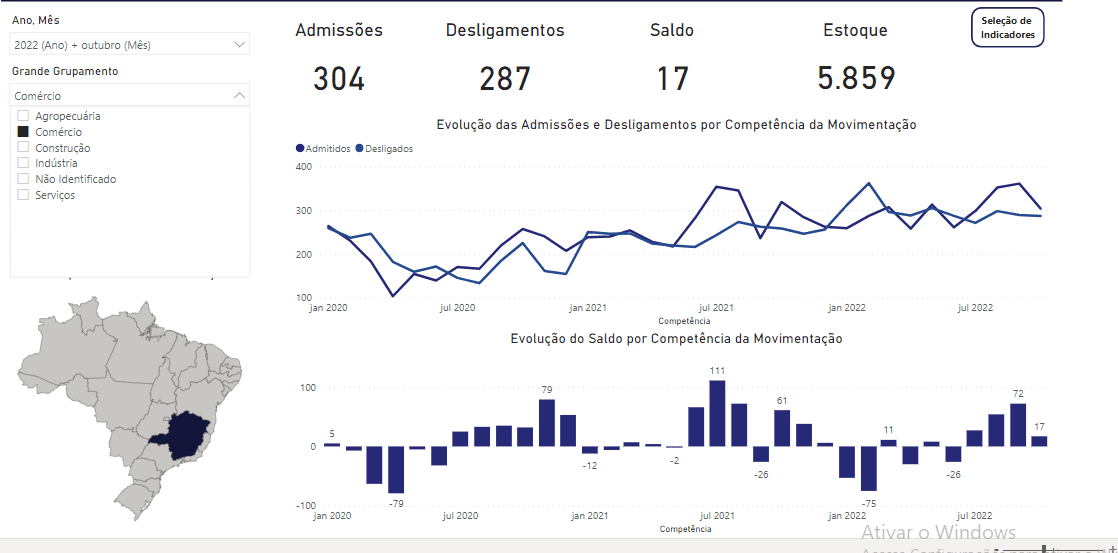Click the Seleção de Indicadores button

[1008, 27]
